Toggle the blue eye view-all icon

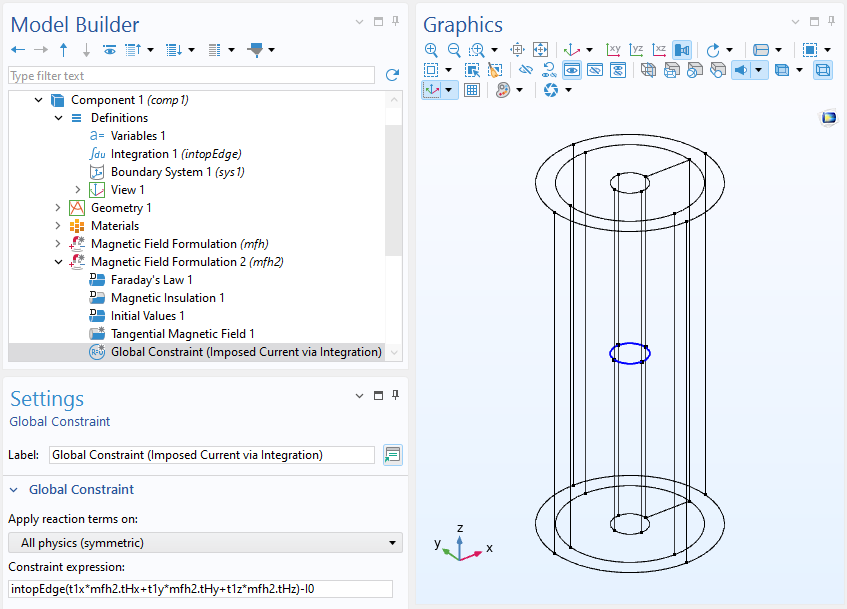(572, 70)
